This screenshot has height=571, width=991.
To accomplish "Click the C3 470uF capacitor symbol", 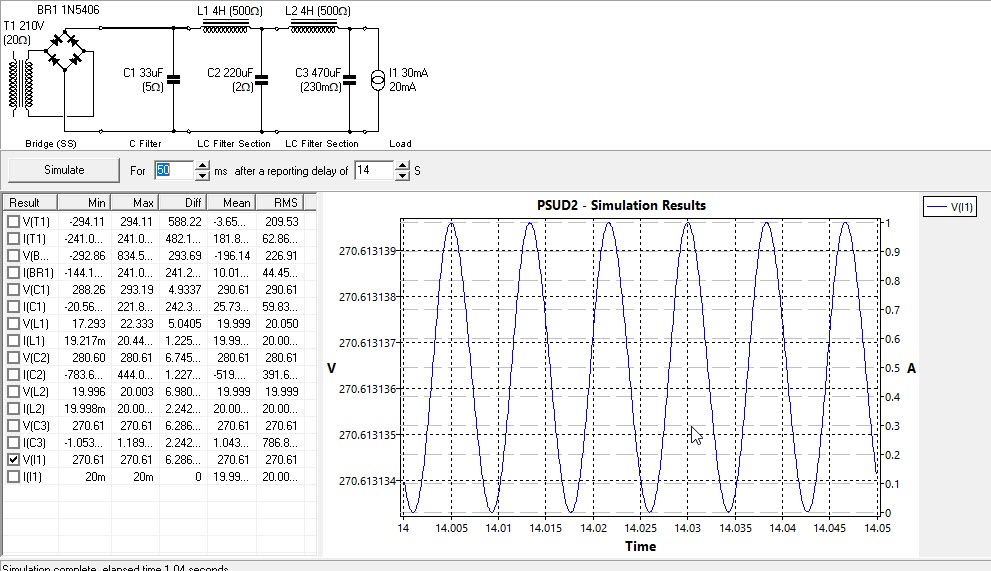I will click(350, 80).
